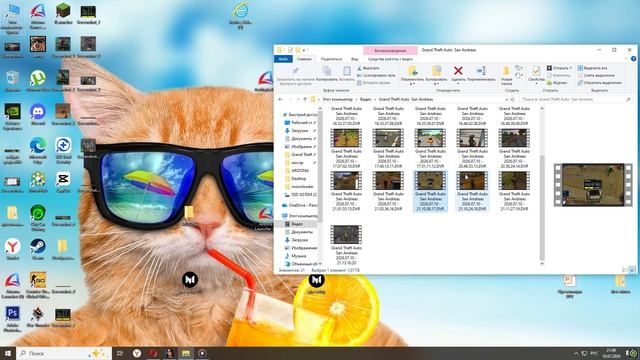640x360 pixels.
Task: Click Выделить все
Action: click(592, 68)
